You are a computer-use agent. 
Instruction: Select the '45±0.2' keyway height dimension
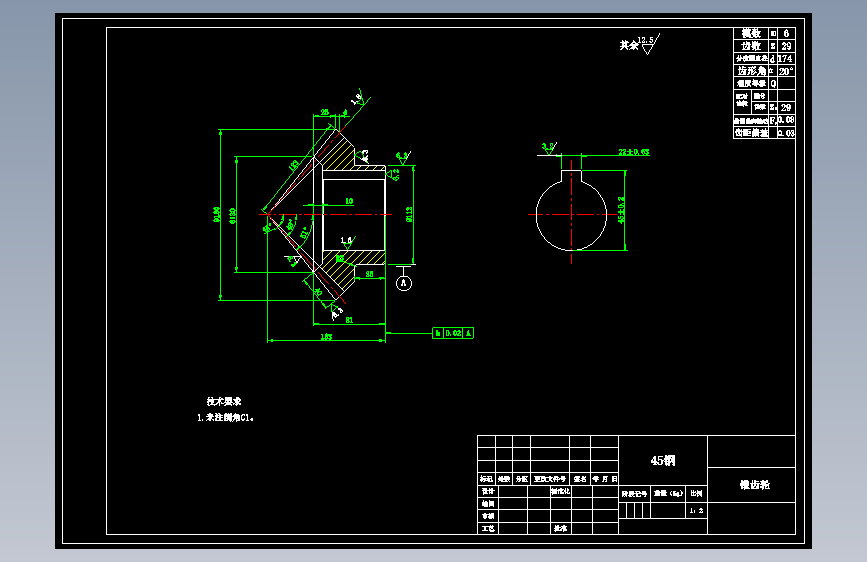click(x=621, y=210)
